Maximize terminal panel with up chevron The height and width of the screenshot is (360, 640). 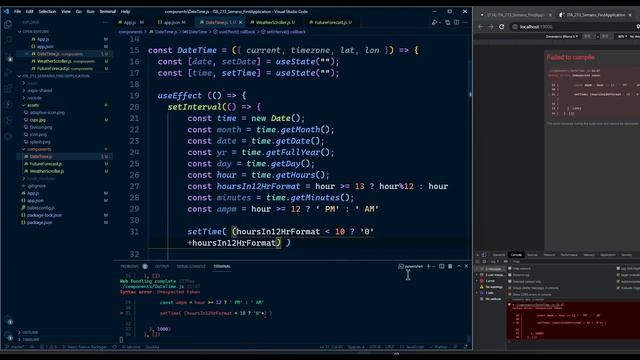tap(459, 266)
